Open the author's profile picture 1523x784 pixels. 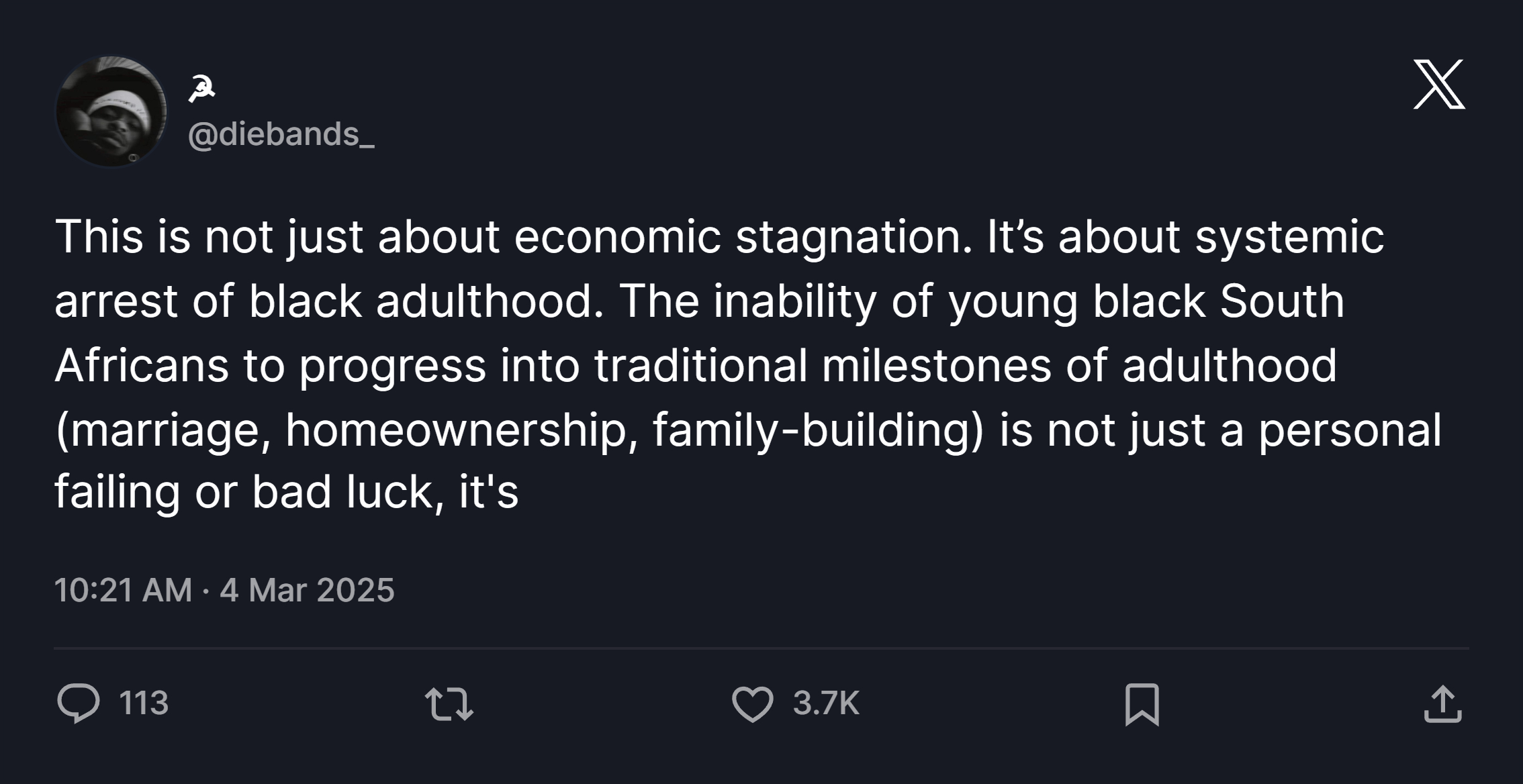111,111
